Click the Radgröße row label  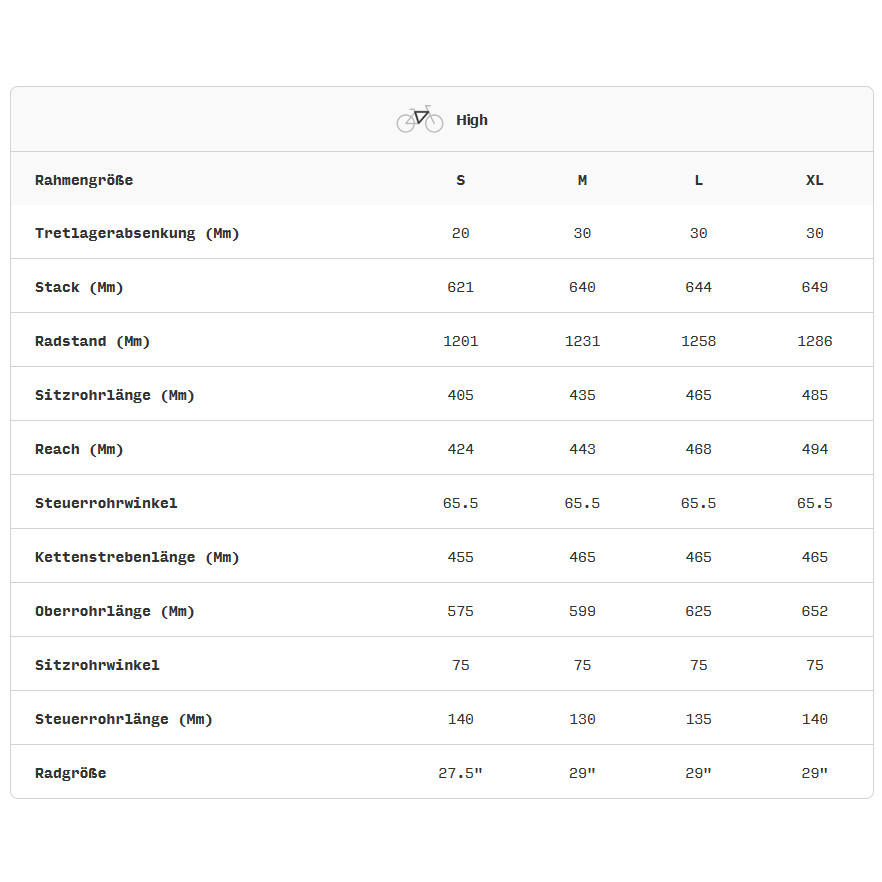(70, 773)
